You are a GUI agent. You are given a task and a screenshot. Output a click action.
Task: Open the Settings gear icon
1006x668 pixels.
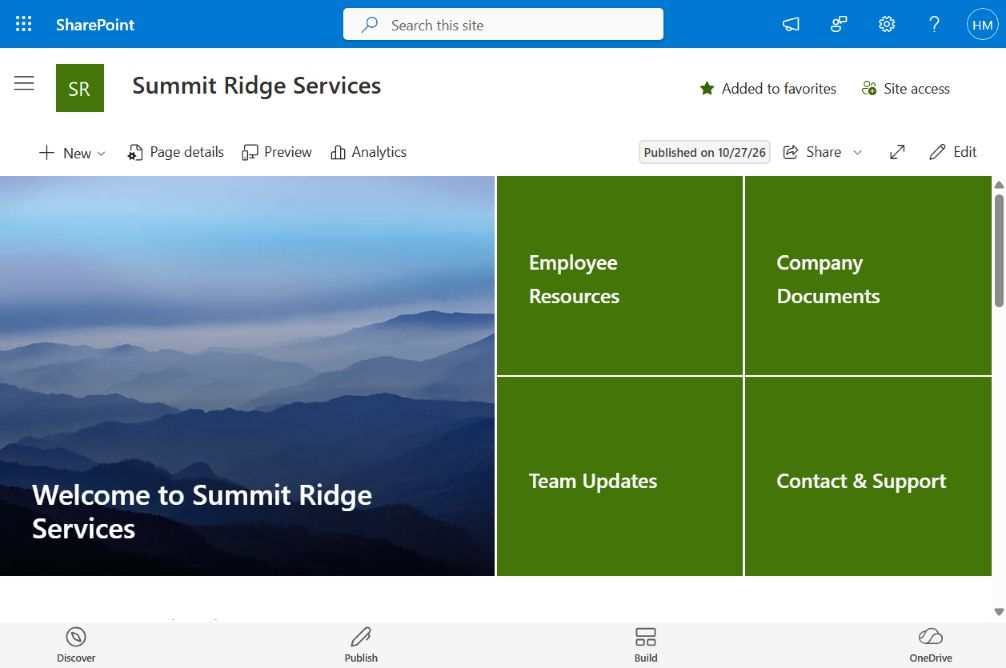point(887,24)
